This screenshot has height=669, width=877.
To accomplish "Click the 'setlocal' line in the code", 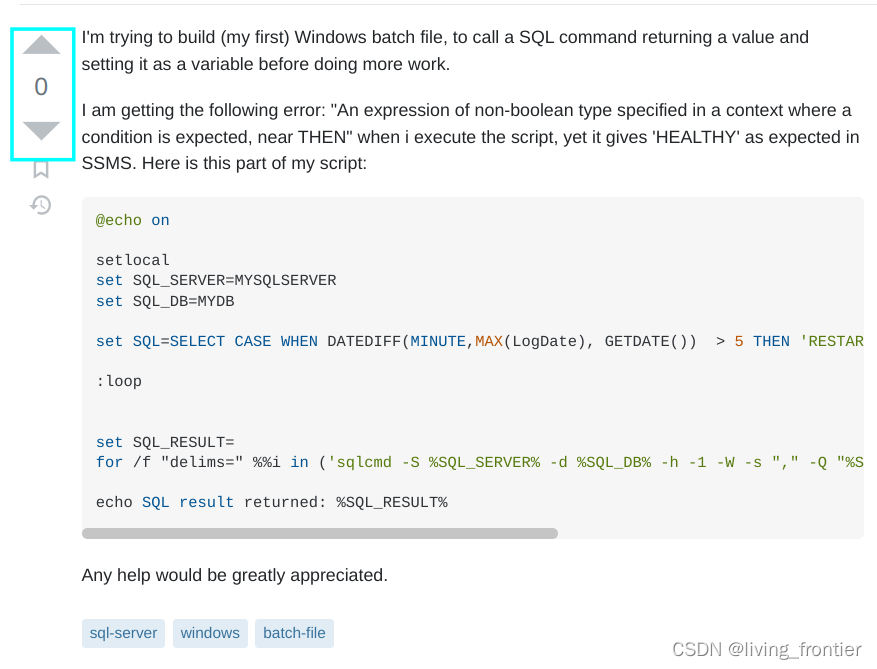I will (133, 260).
